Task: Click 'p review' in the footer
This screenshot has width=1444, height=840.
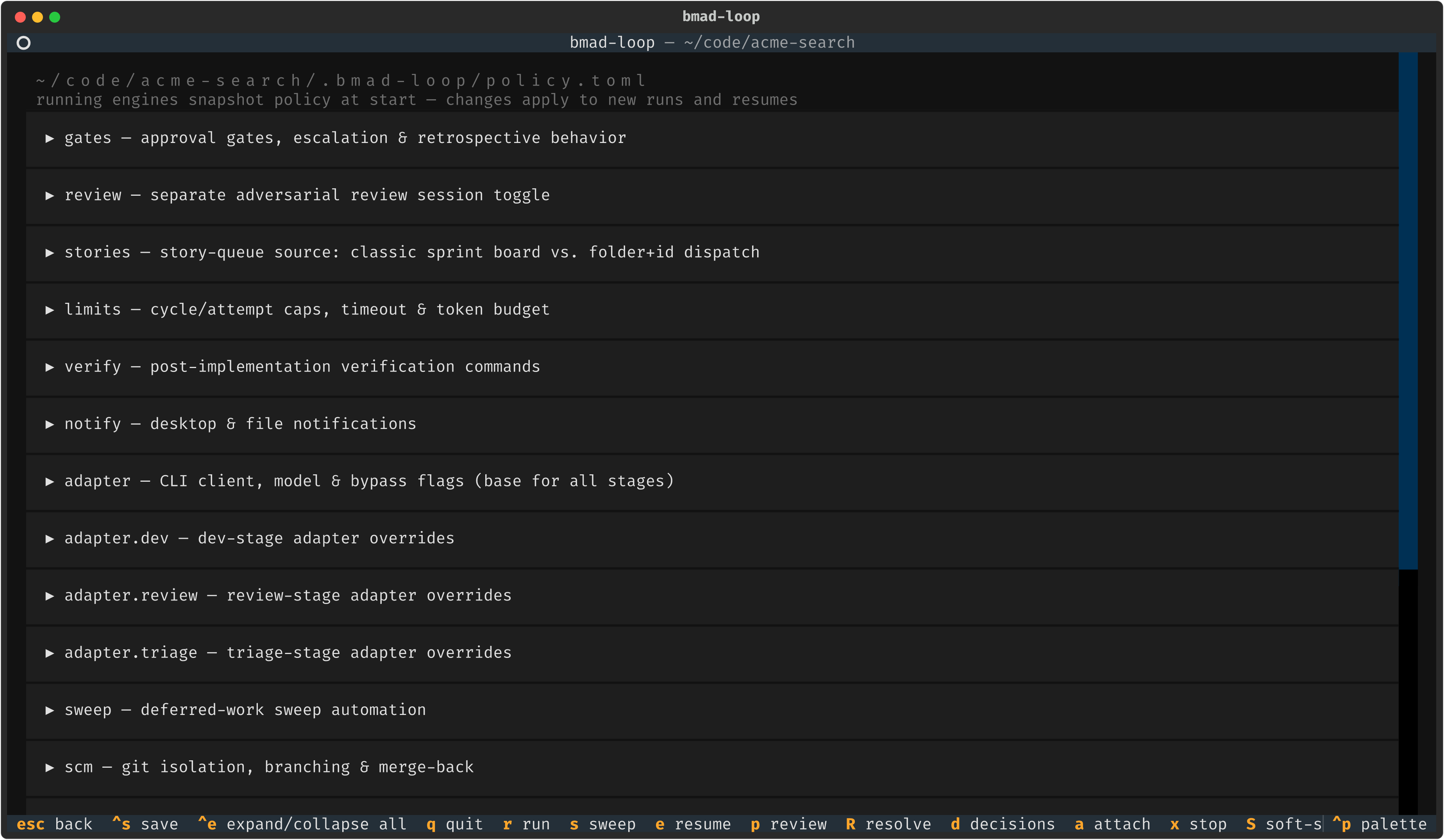Action: click(x=788, y=824)
